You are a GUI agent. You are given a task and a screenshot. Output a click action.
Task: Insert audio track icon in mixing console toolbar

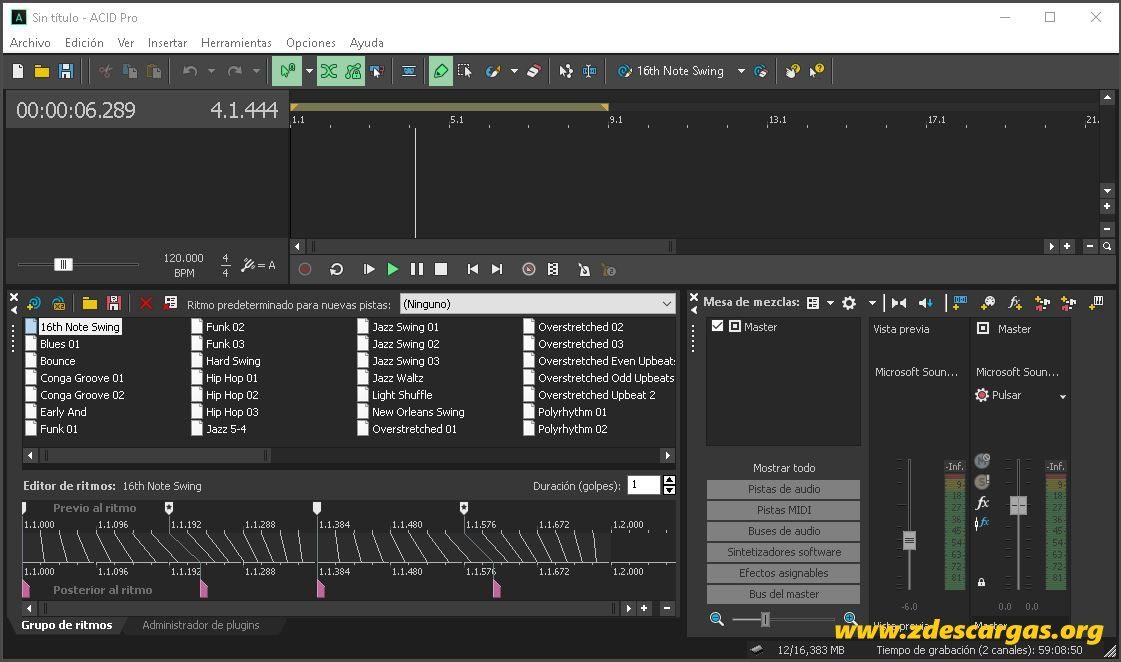(959, 302)
